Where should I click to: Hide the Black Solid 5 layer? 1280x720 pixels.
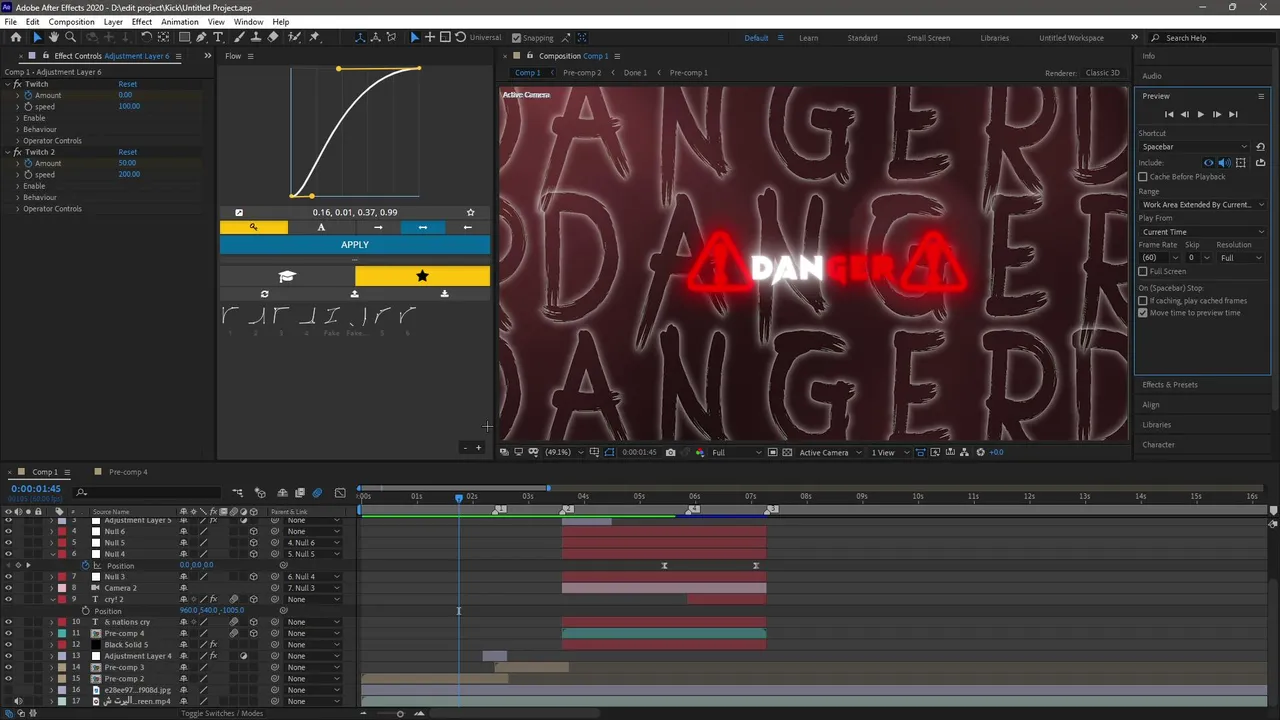8,644
